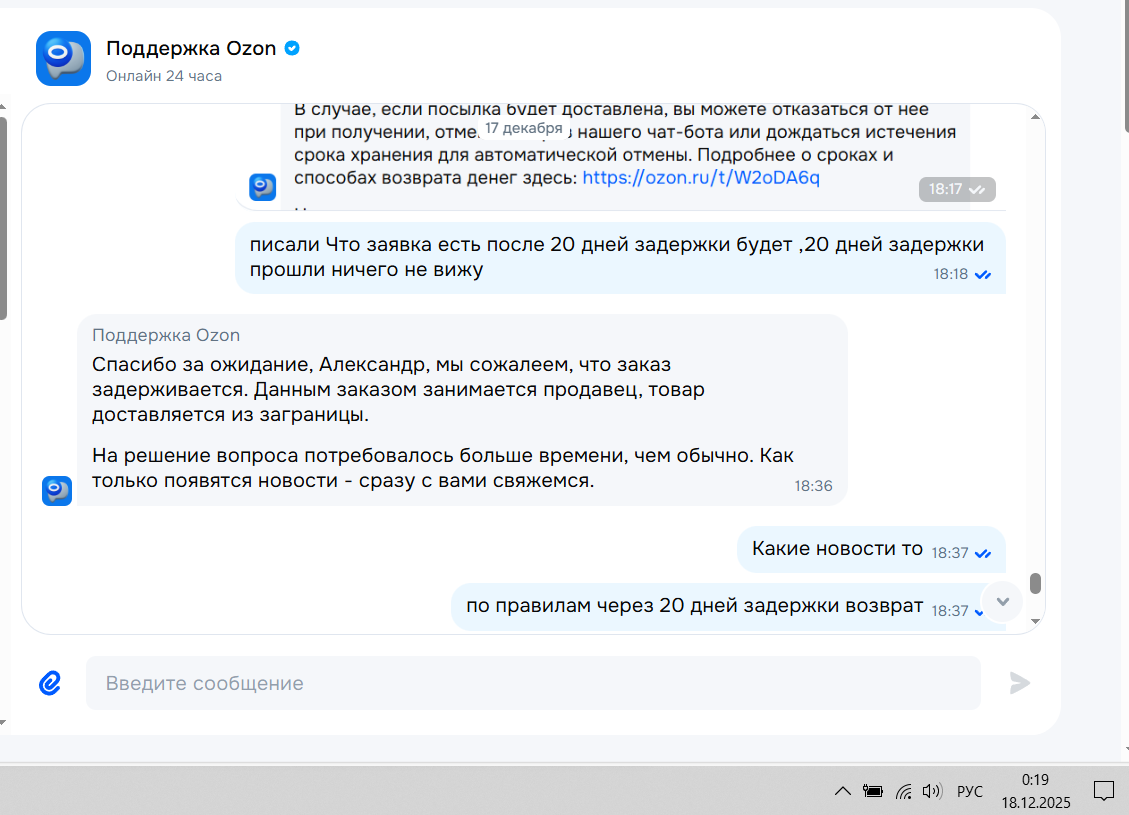Click the page scrollbar on left edge

click(x=3, y=218)
